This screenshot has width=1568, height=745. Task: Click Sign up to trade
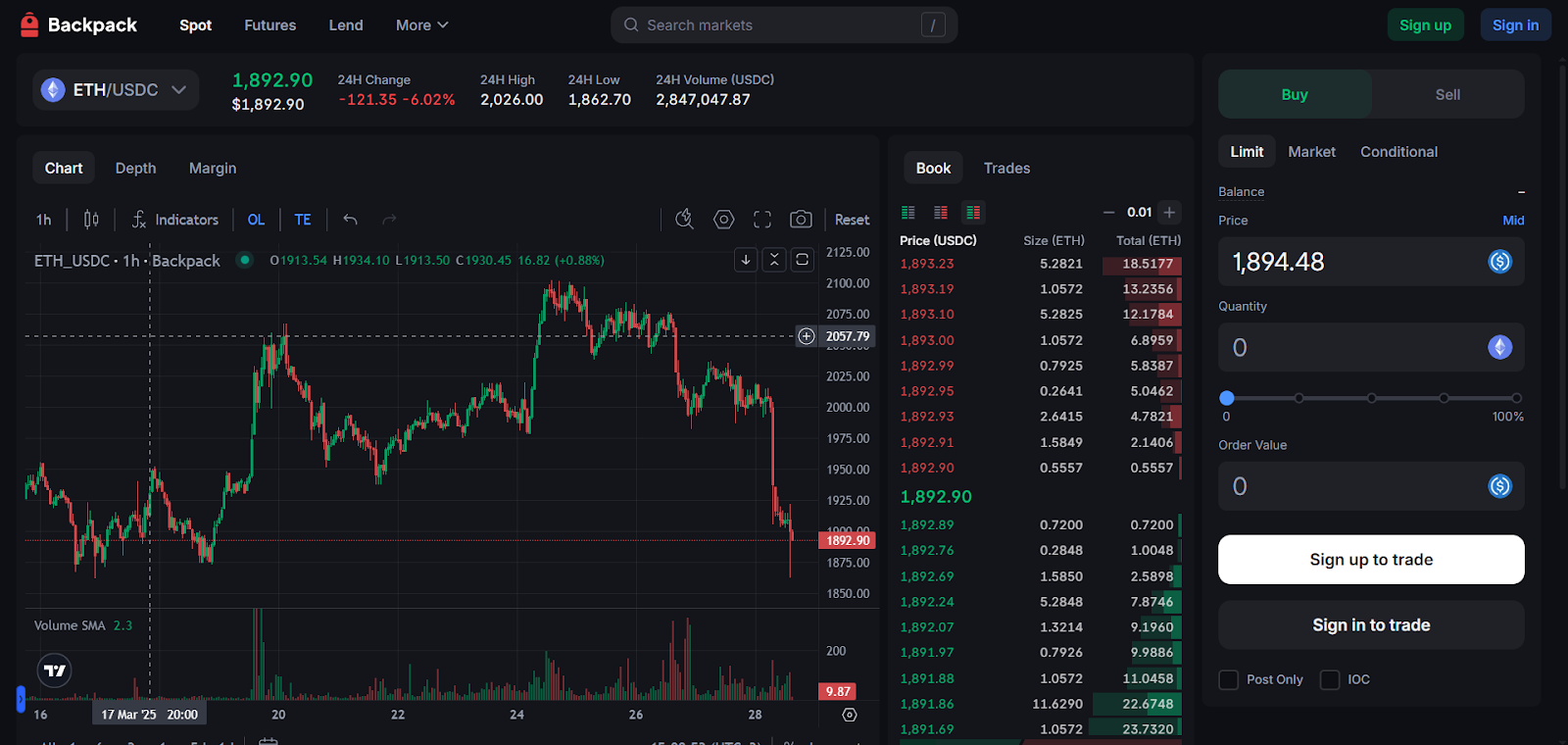(x=1371, y=560)
